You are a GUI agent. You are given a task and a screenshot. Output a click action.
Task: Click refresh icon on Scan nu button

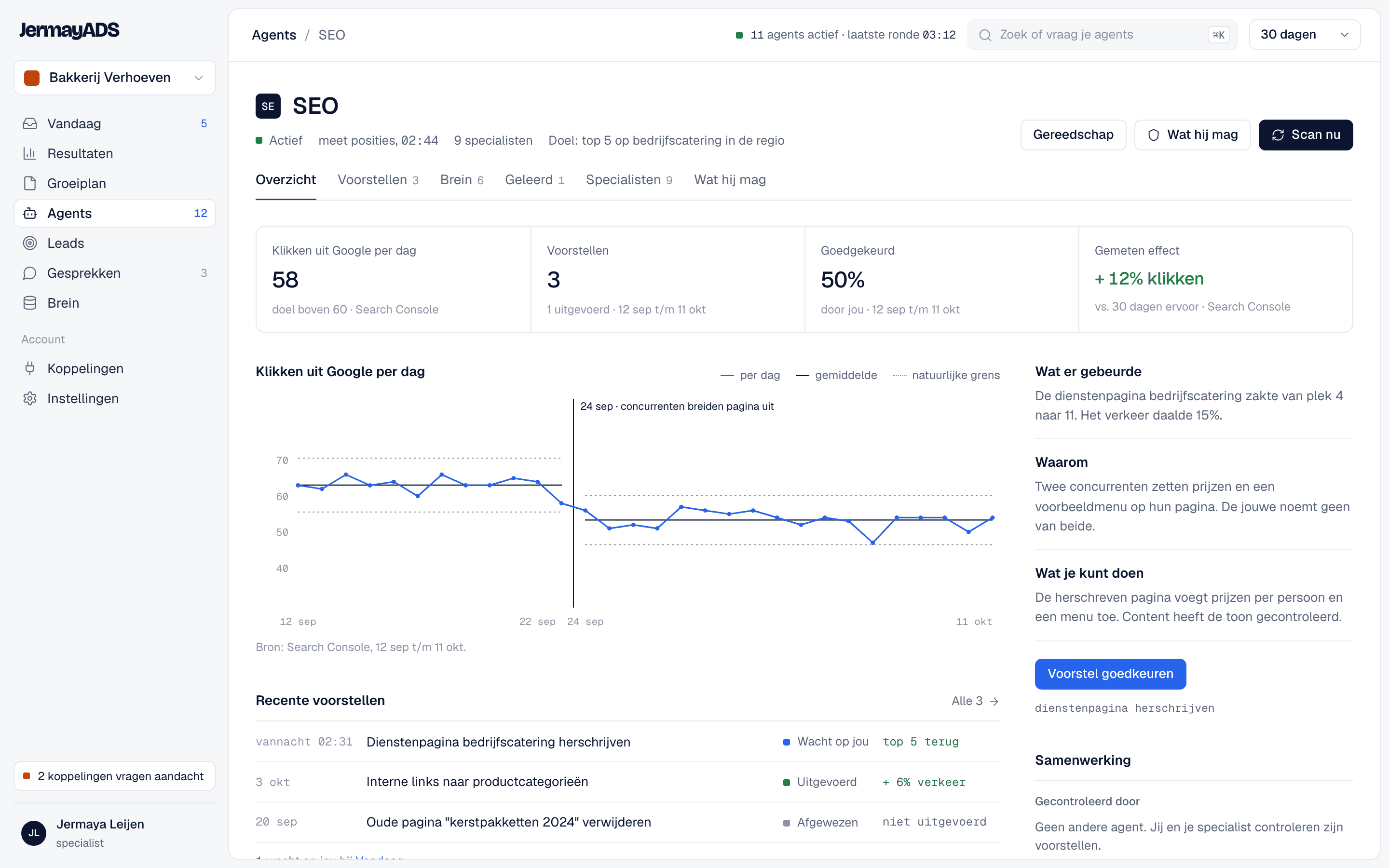point(1278,135)
